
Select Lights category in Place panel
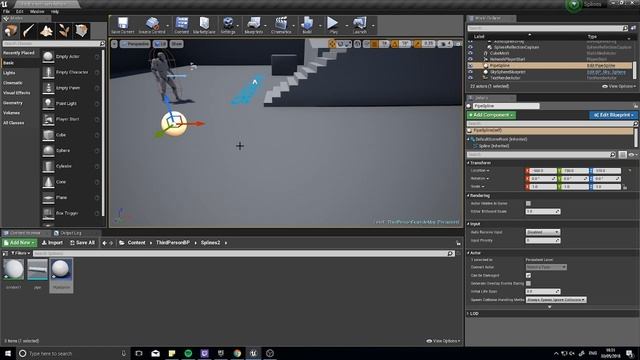tap(9, 73)
